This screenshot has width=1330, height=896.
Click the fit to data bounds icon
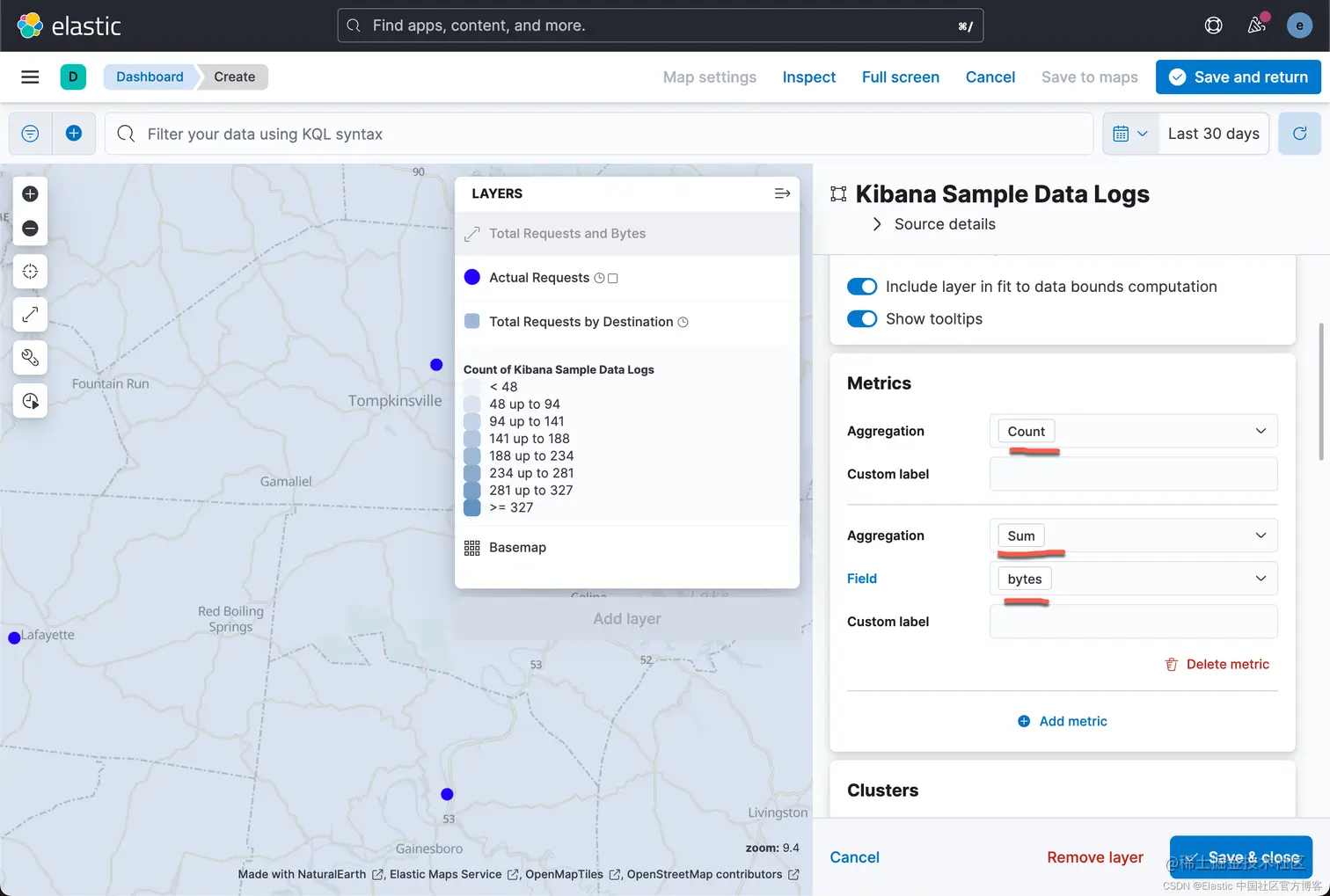pos(30,271)
